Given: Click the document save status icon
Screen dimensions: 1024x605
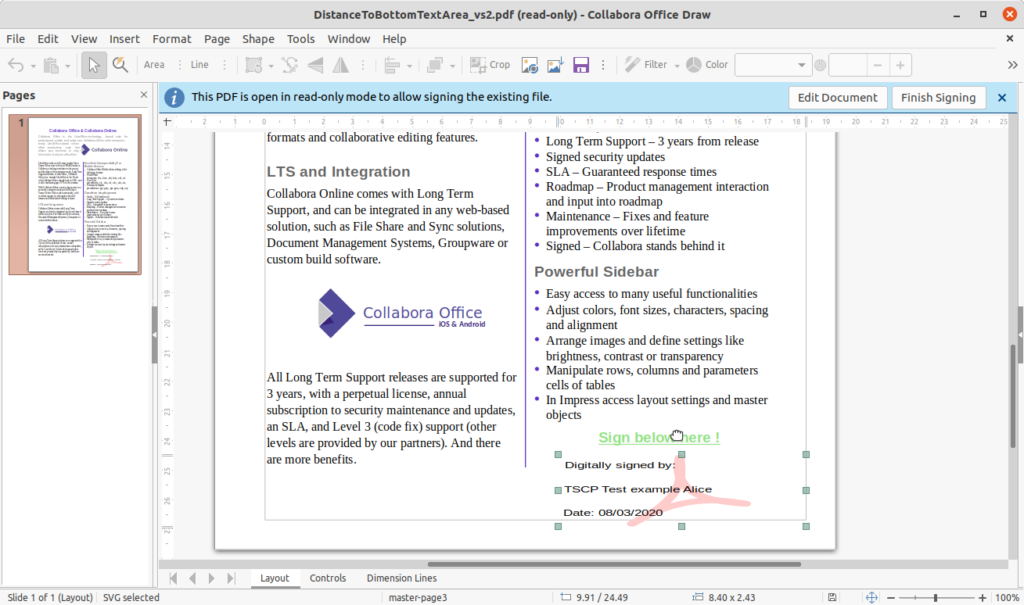Looking at the screenshot, I should coord(831,597).
